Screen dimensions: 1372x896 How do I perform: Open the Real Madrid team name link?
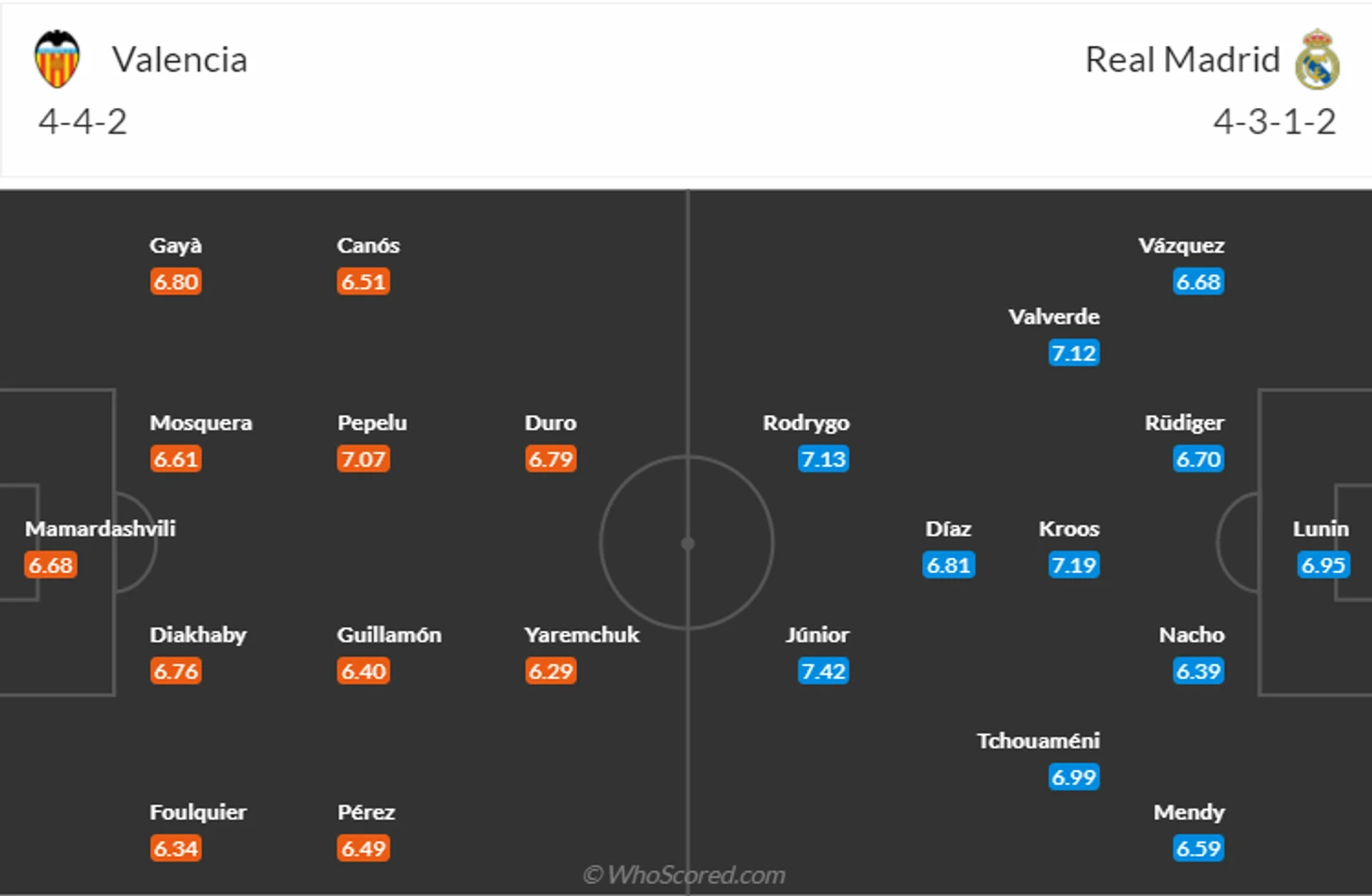pyautogui.click(x=1181, y=60)
